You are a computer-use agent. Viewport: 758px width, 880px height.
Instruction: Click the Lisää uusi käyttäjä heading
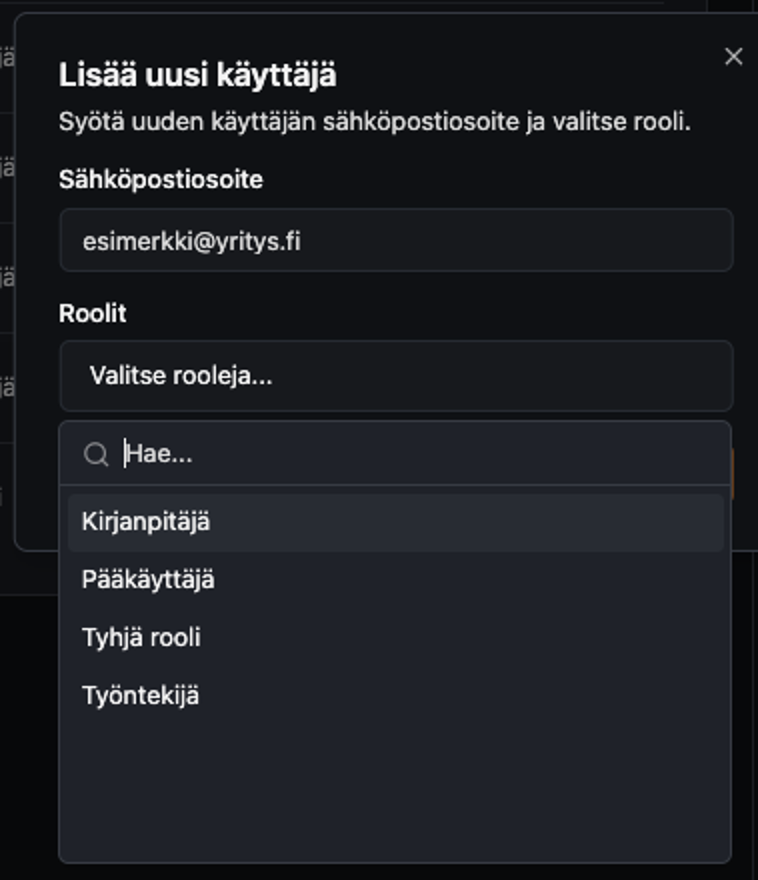(198, 75)
